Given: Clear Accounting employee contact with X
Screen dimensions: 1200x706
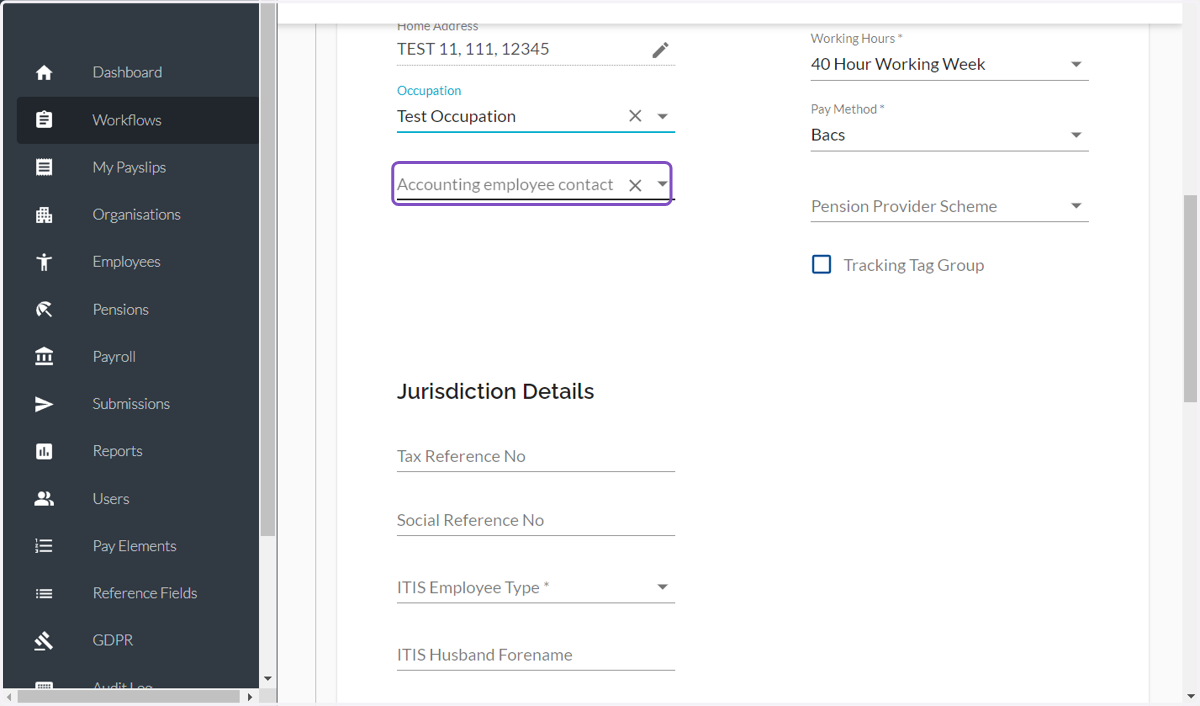Looking at the screenshot, I should pos(635,185).
